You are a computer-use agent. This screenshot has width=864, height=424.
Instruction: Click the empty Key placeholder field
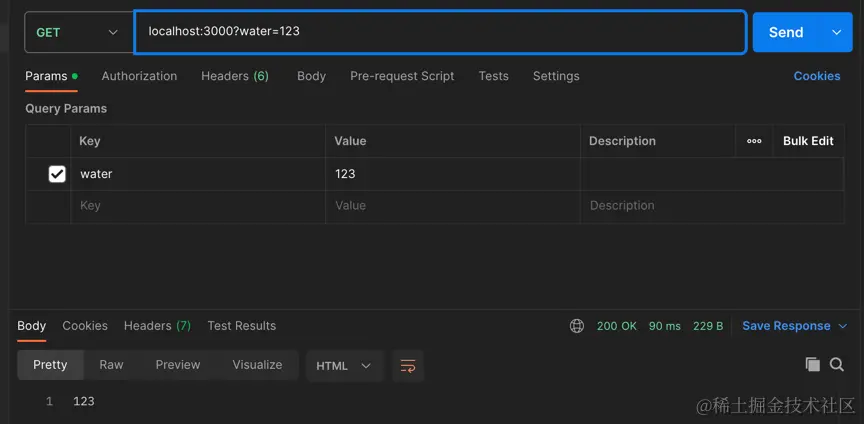click(198, 206)
